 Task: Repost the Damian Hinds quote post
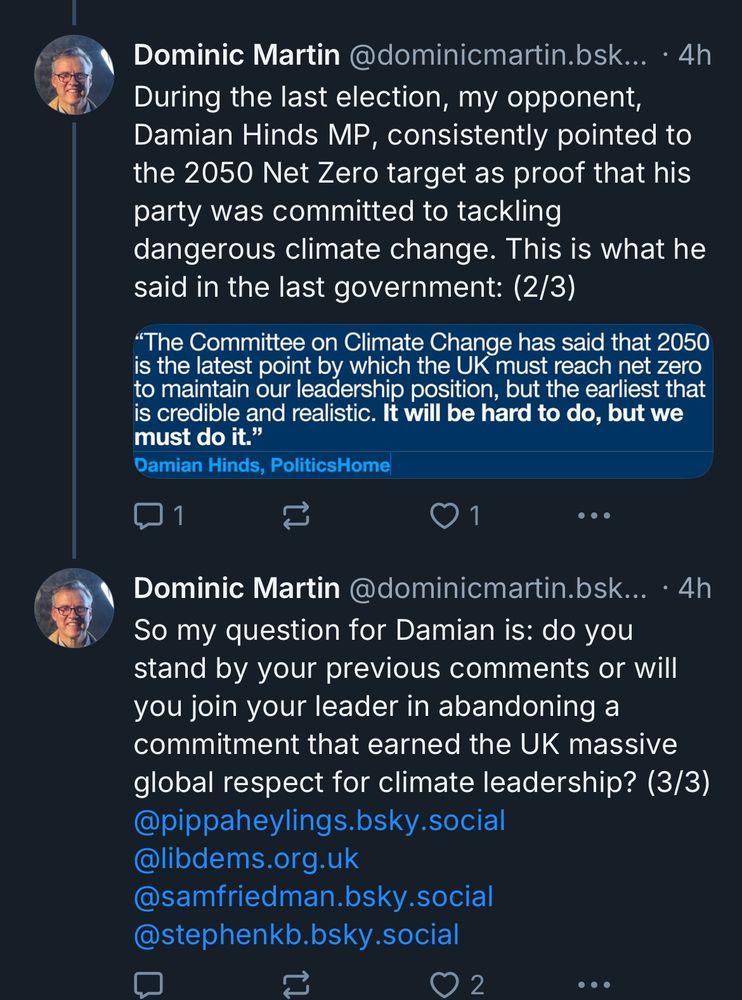point(297,516)
